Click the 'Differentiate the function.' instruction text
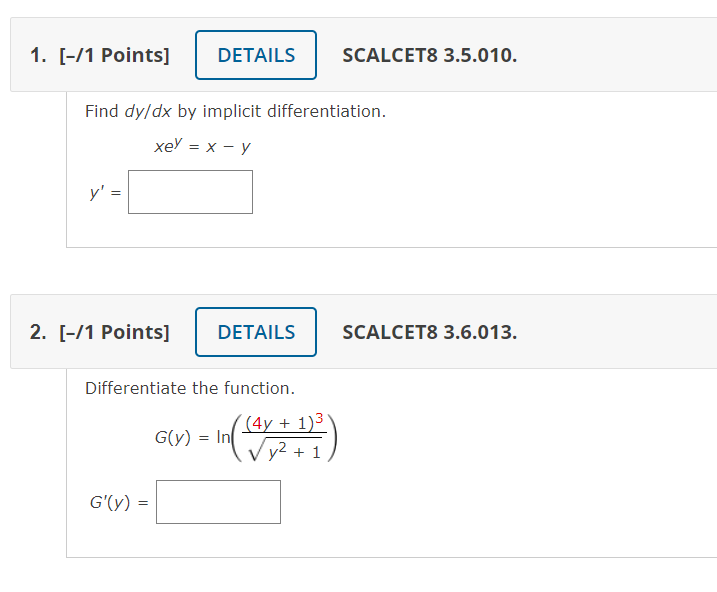The image size is (717, 592). 190,387
